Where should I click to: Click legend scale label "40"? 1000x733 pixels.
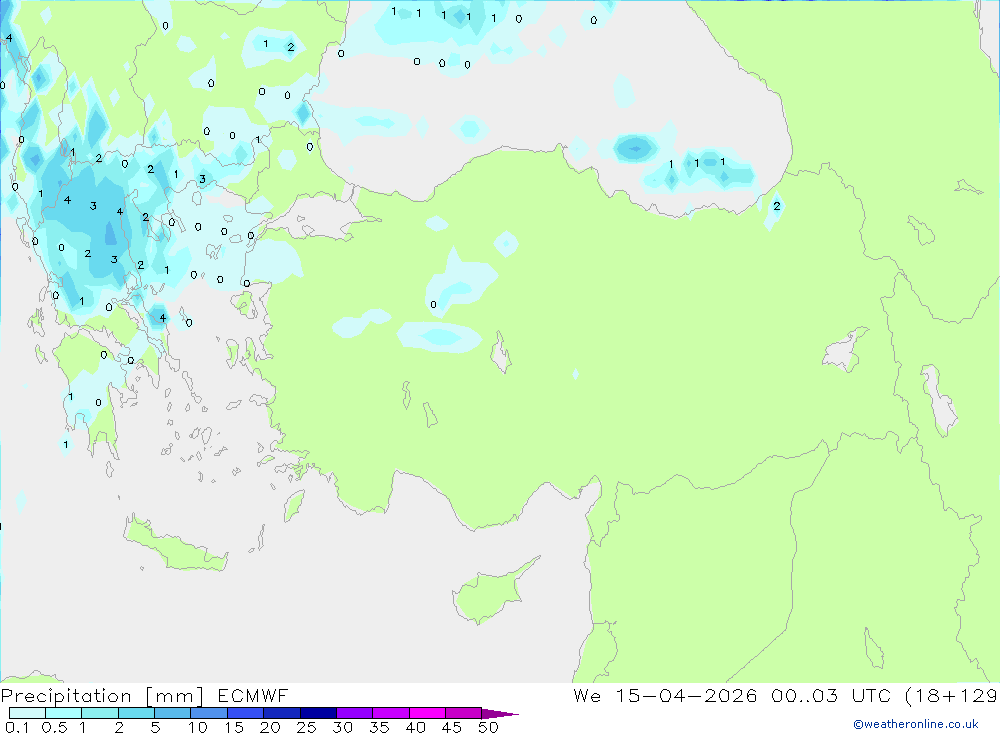[x=416, y=727]
